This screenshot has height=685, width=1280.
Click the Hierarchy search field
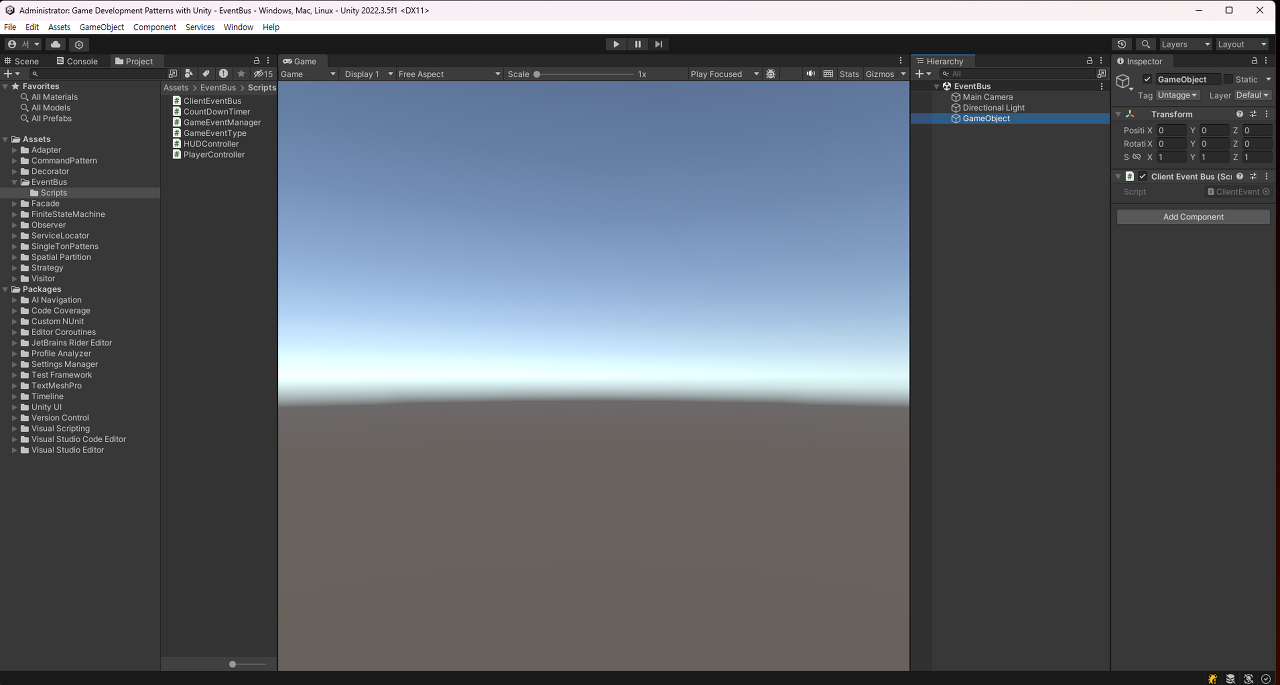pyautogui.click(x=1020, y=74)
